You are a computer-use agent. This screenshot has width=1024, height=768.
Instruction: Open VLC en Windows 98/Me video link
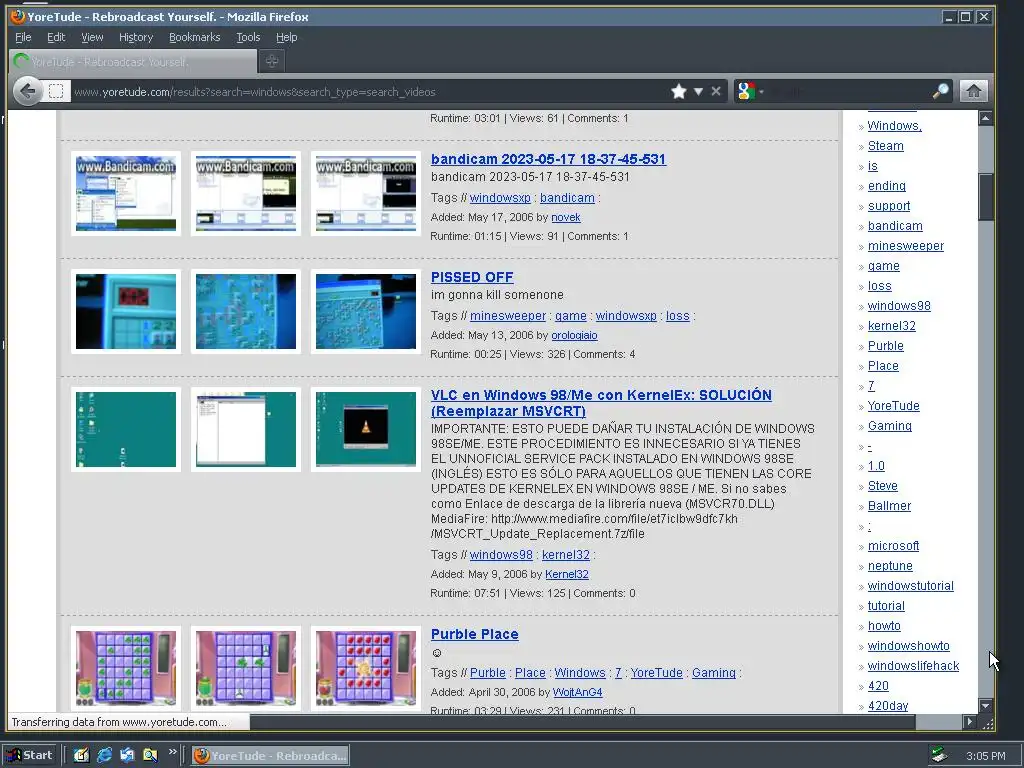[601, 403]
